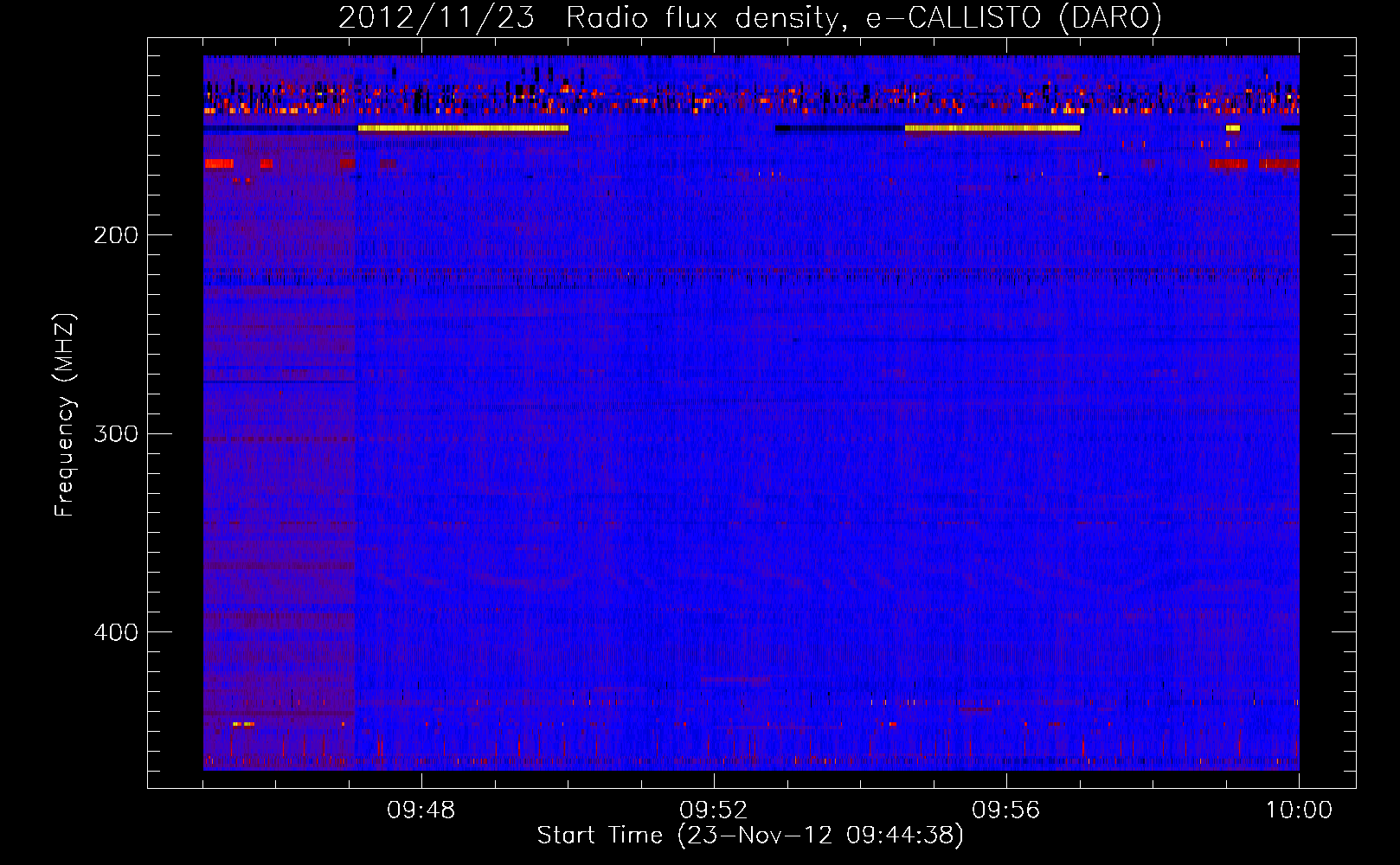1400x865 pixels.
Task: Click the short yellow emission burst just before 10:00
Action: pos(1233,128)
